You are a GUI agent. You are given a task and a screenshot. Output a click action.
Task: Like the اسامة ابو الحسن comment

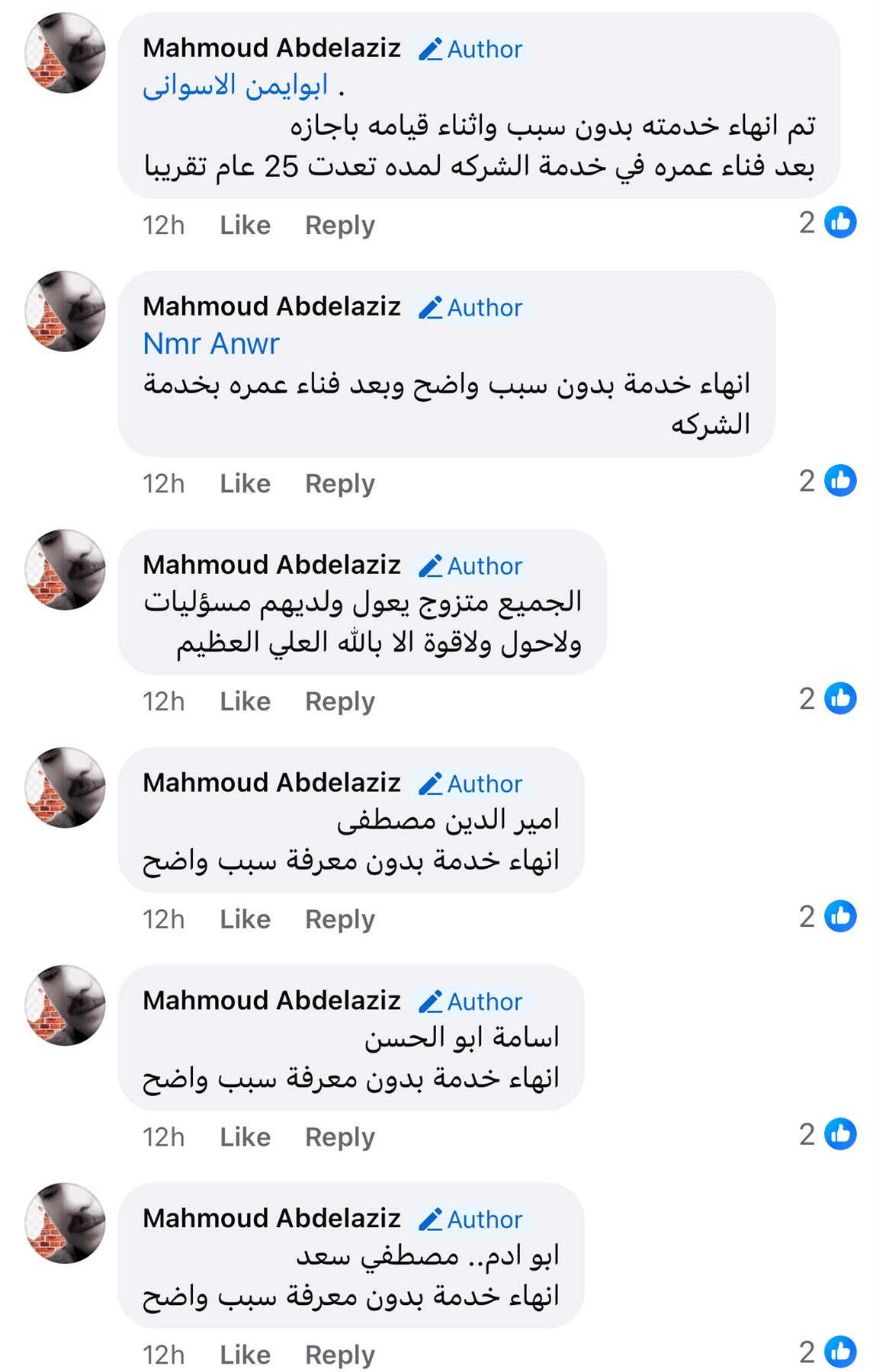(x=245, y=1137)
